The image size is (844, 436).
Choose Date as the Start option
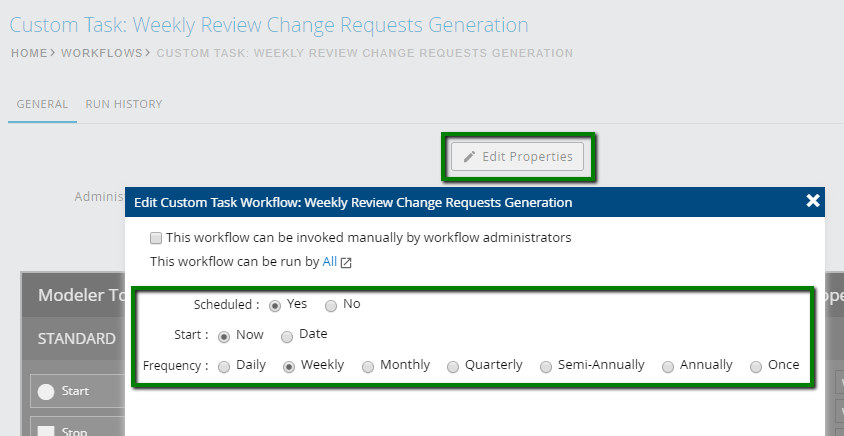coord(287,336)
